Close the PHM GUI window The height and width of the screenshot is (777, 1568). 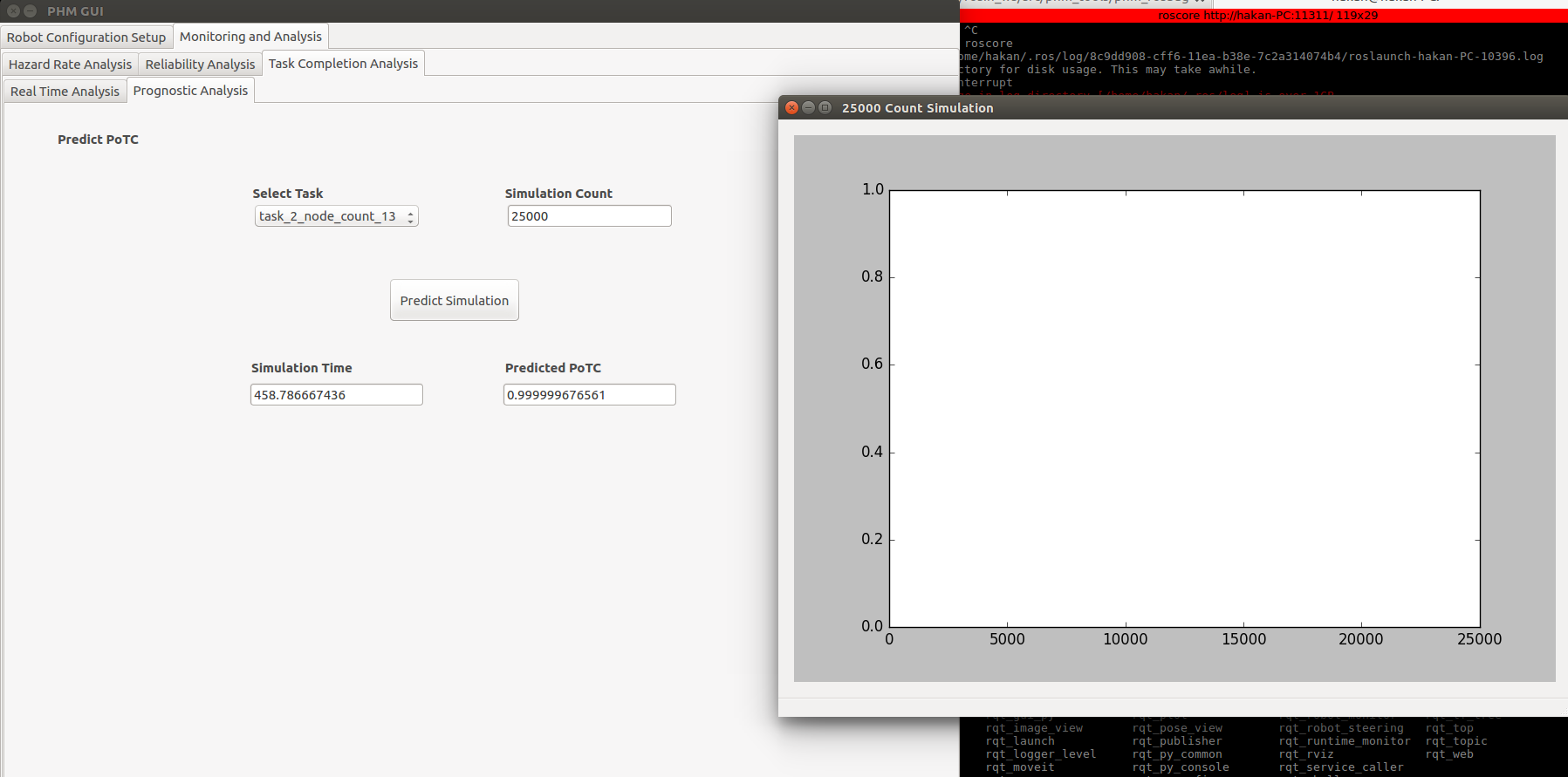14,11
